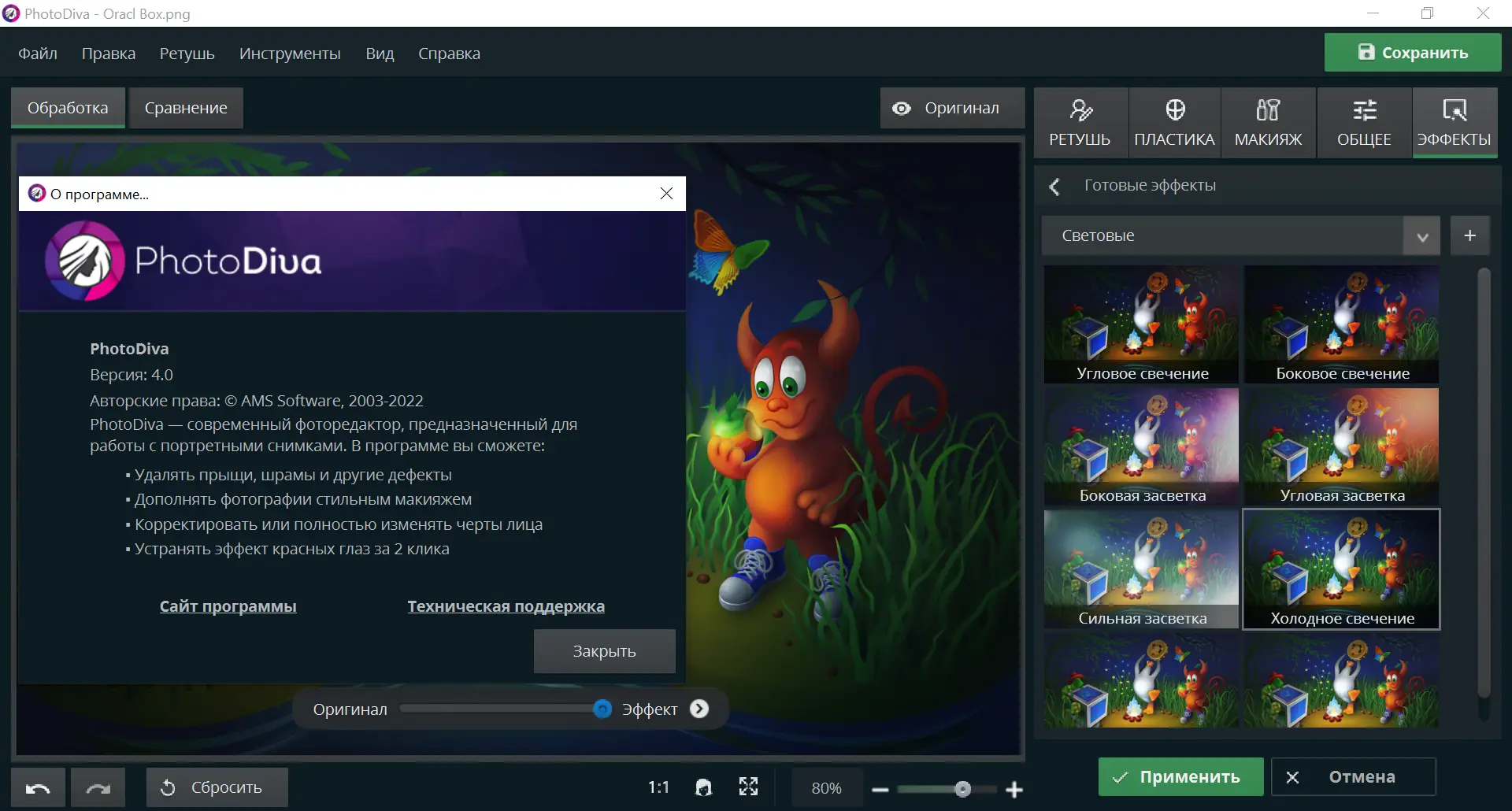Close the О программе dialog with X

[666, 194]
